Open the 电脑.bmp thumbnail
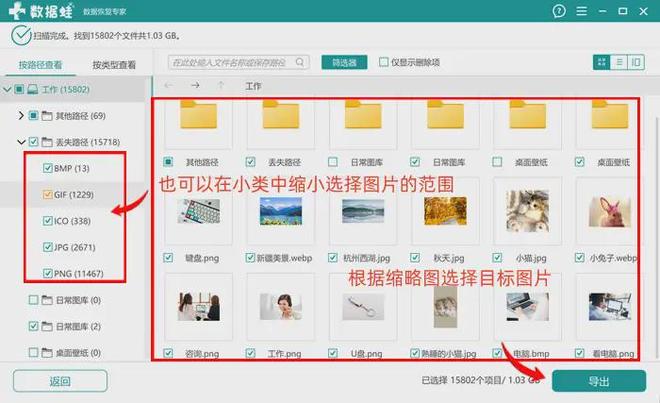This screenshot has height=403, width=660. pos(527,307)
